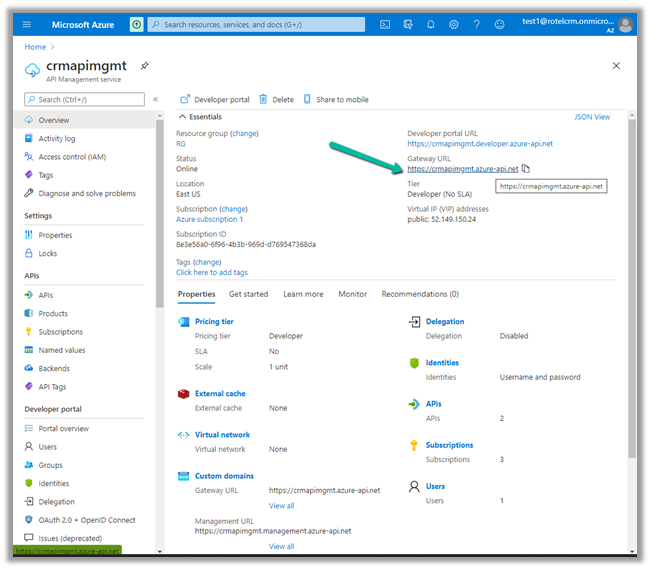Viewport: 650px width, 570px height.
Task: Click the main content vertical scrollbar
Action: pyautogui.click(x=631, y=300)
